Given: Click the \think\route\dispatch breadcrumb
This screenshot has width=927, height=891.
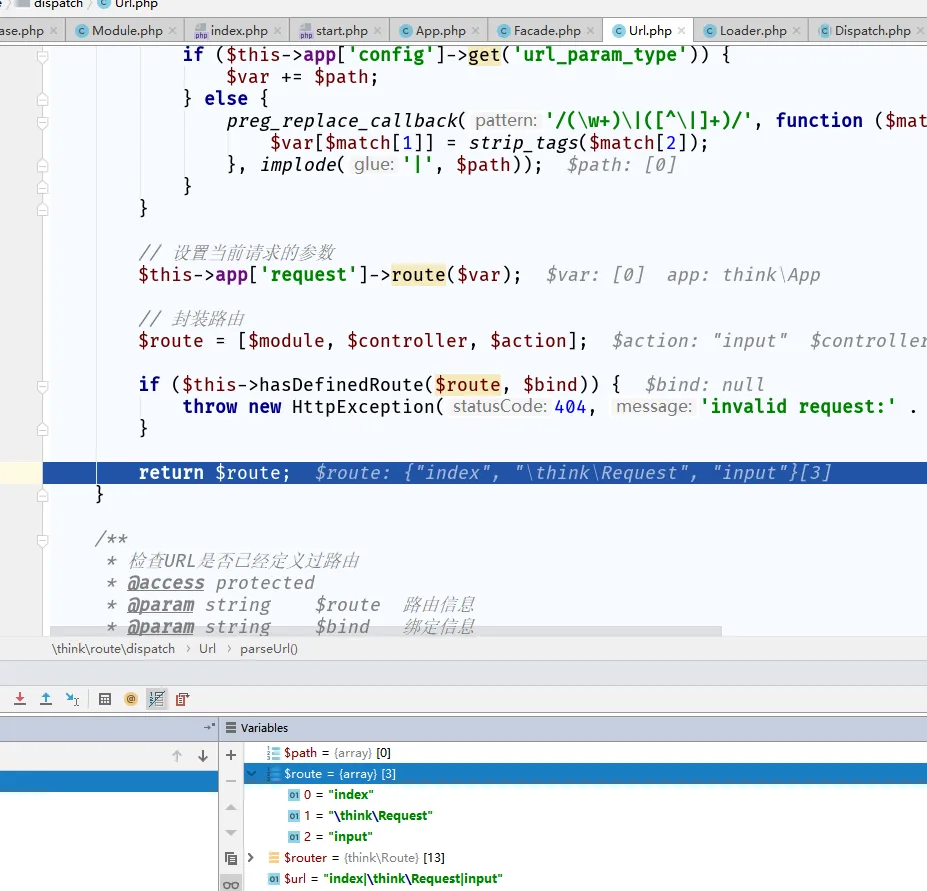Looking at the screenshot, I should tap(113, 648).
